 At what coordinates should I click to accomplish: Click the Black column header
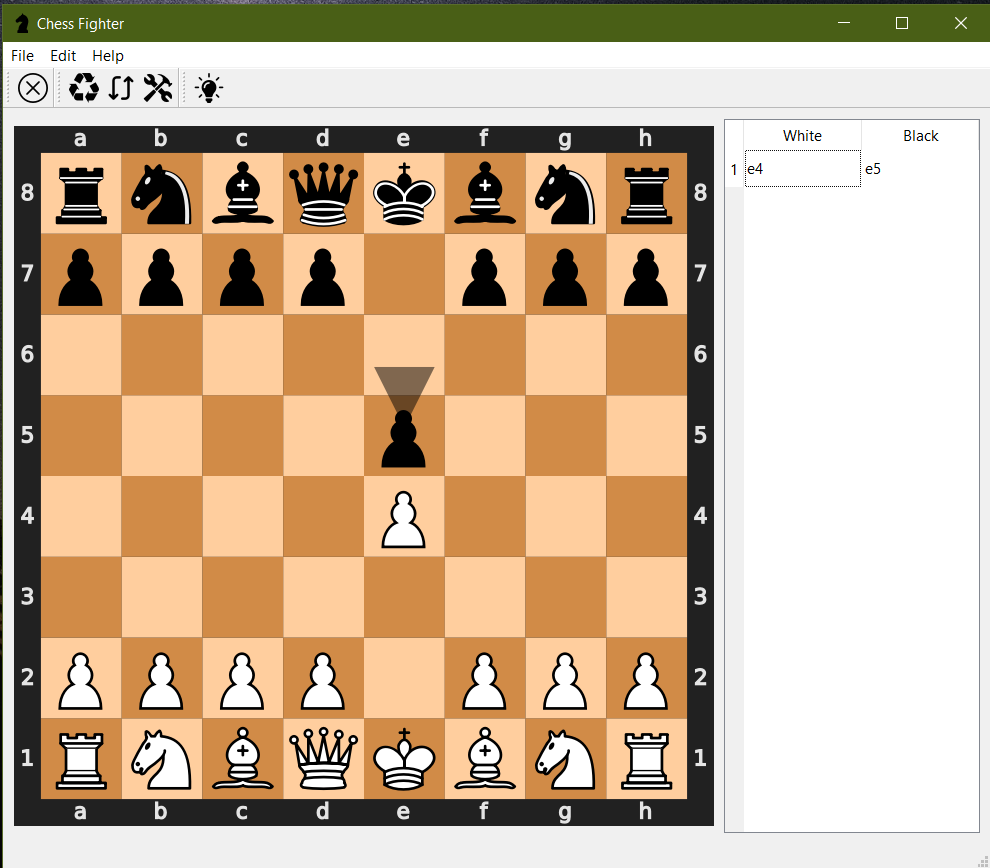(x=921, y=136)
